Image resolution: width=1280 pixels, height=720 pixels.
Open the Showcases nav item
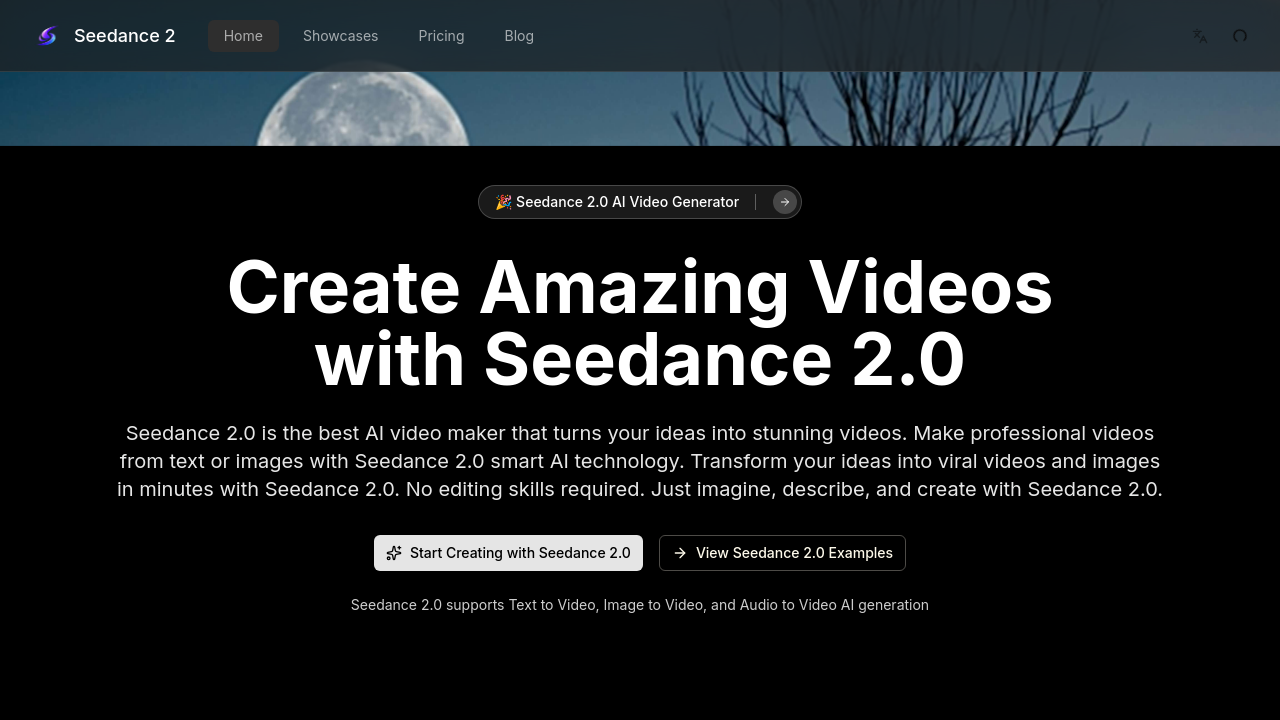340,36
